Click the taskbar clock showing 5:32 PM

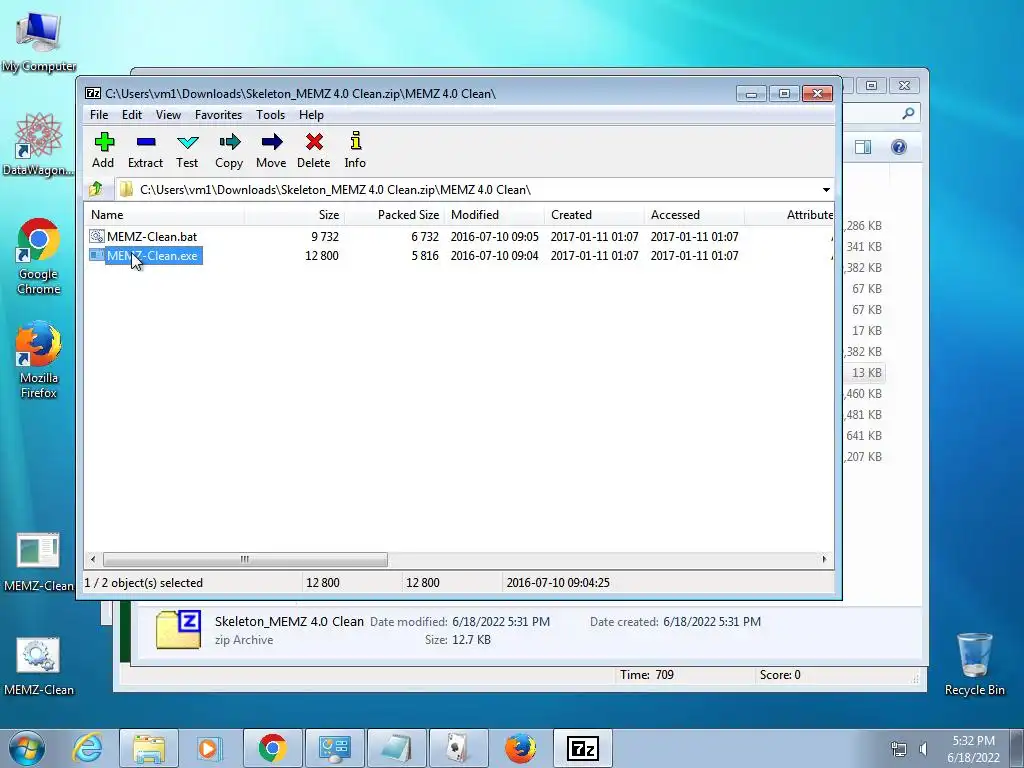[x=973, y=749]
